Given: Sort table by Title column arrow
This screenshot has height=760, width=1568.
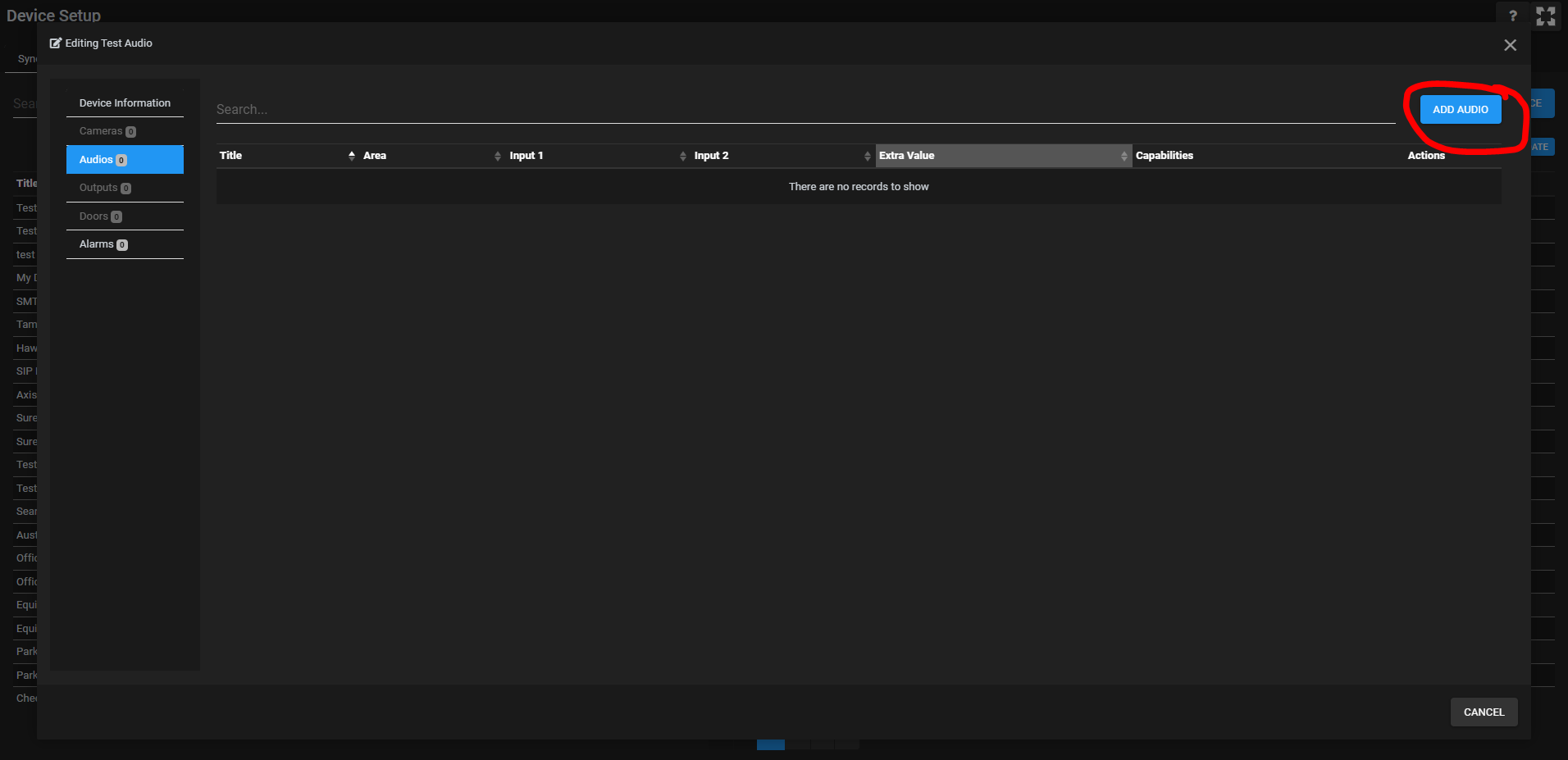Looking at the screenshot, I should tap(352, 156).
